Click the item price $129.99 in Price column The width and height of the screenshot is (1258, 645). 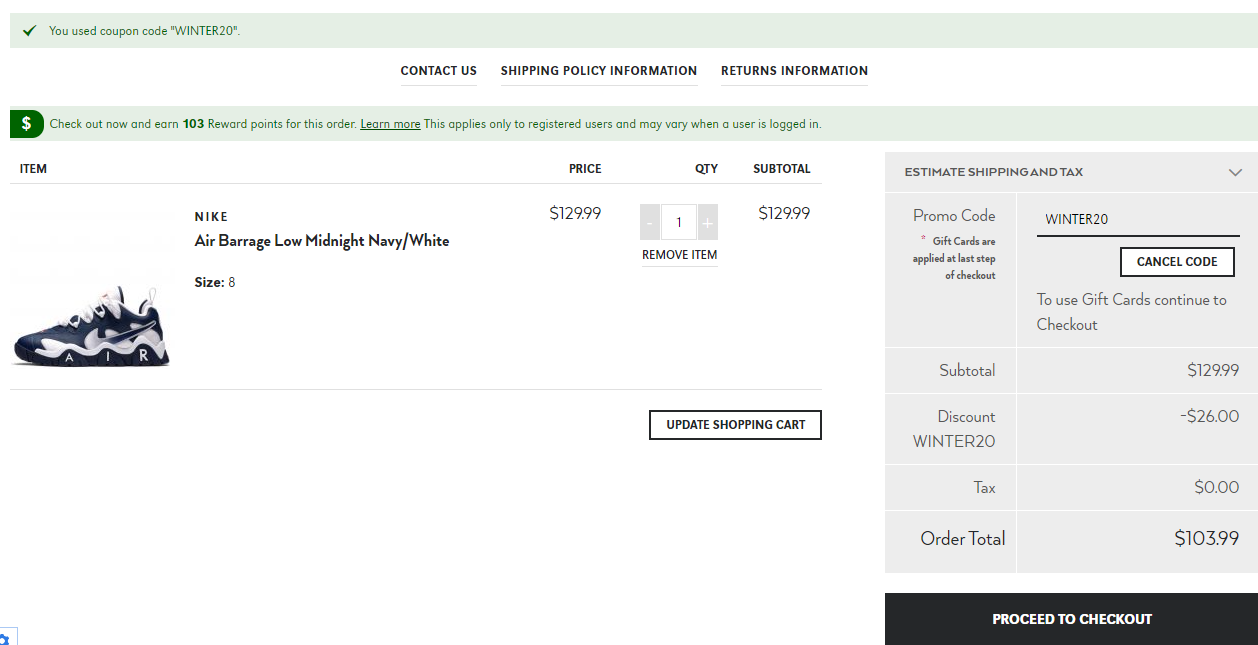tap(575, 213)
